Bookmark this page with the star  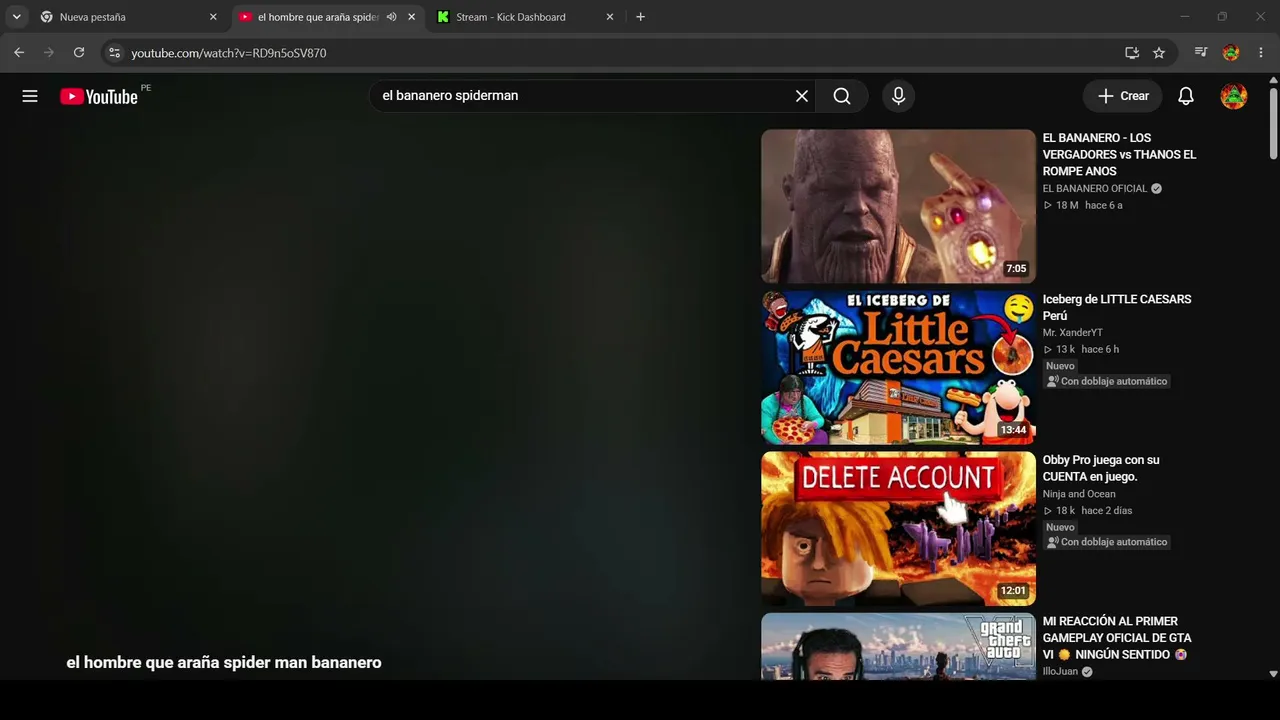(1159, 53)
